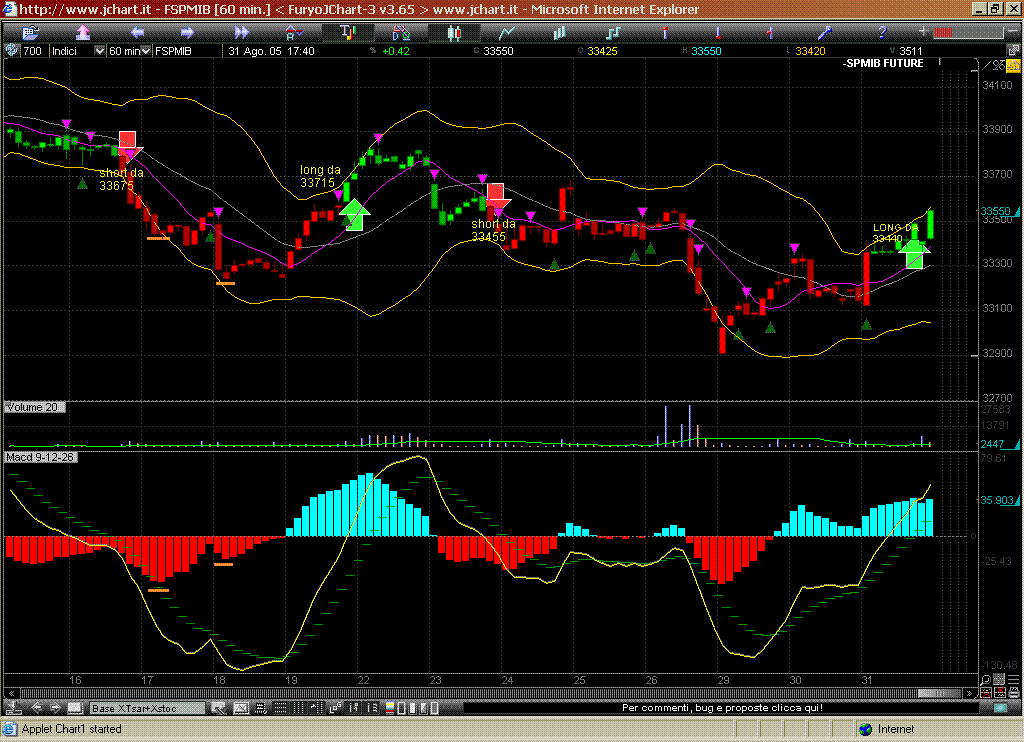The width and height of the screenshot is (1024, 742).
Task: Click the fast-forward double arrow icon
Action: [241, 33]
